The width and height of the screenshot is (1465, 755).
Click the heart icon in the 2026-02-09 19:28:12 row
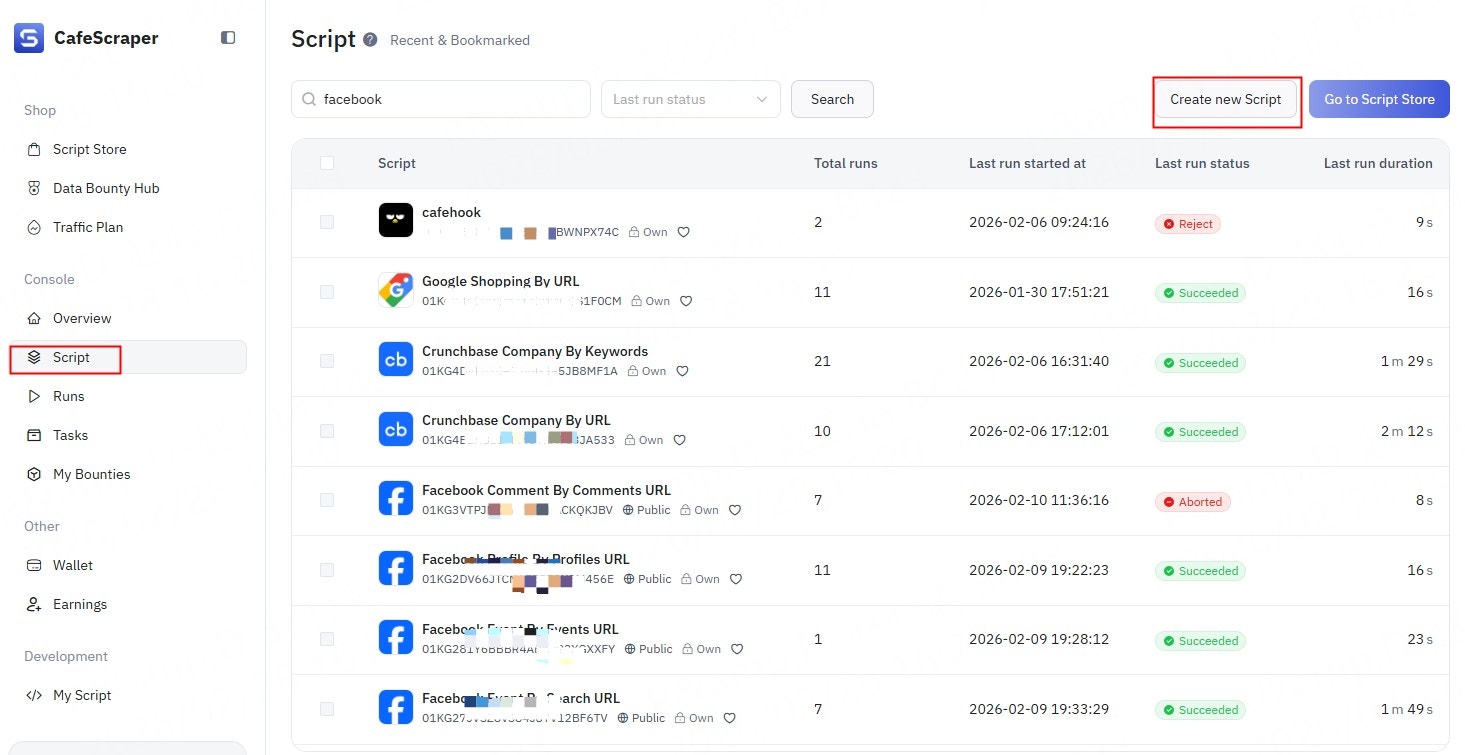pyautogui.click(x=737, y=649)
